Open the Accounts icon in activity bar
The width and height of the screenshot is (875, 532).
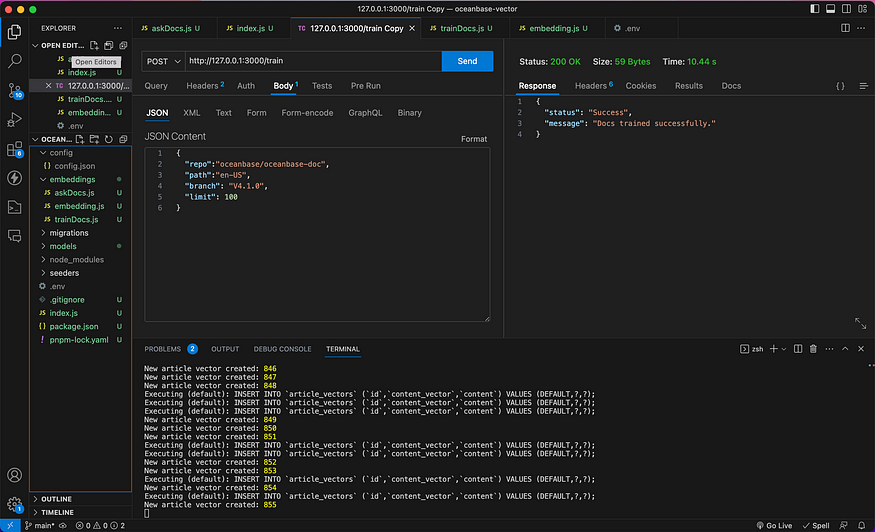click(15, 475)
